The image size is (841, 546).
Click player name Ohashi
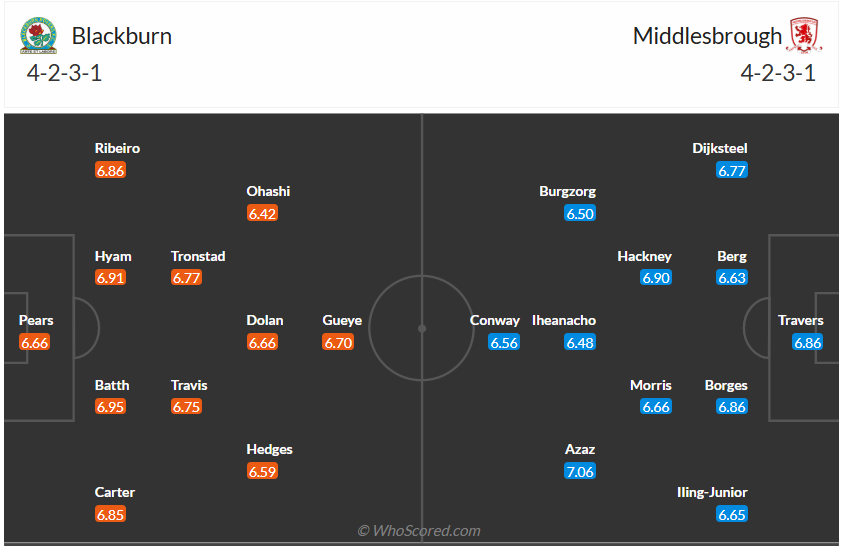(268, 191)
